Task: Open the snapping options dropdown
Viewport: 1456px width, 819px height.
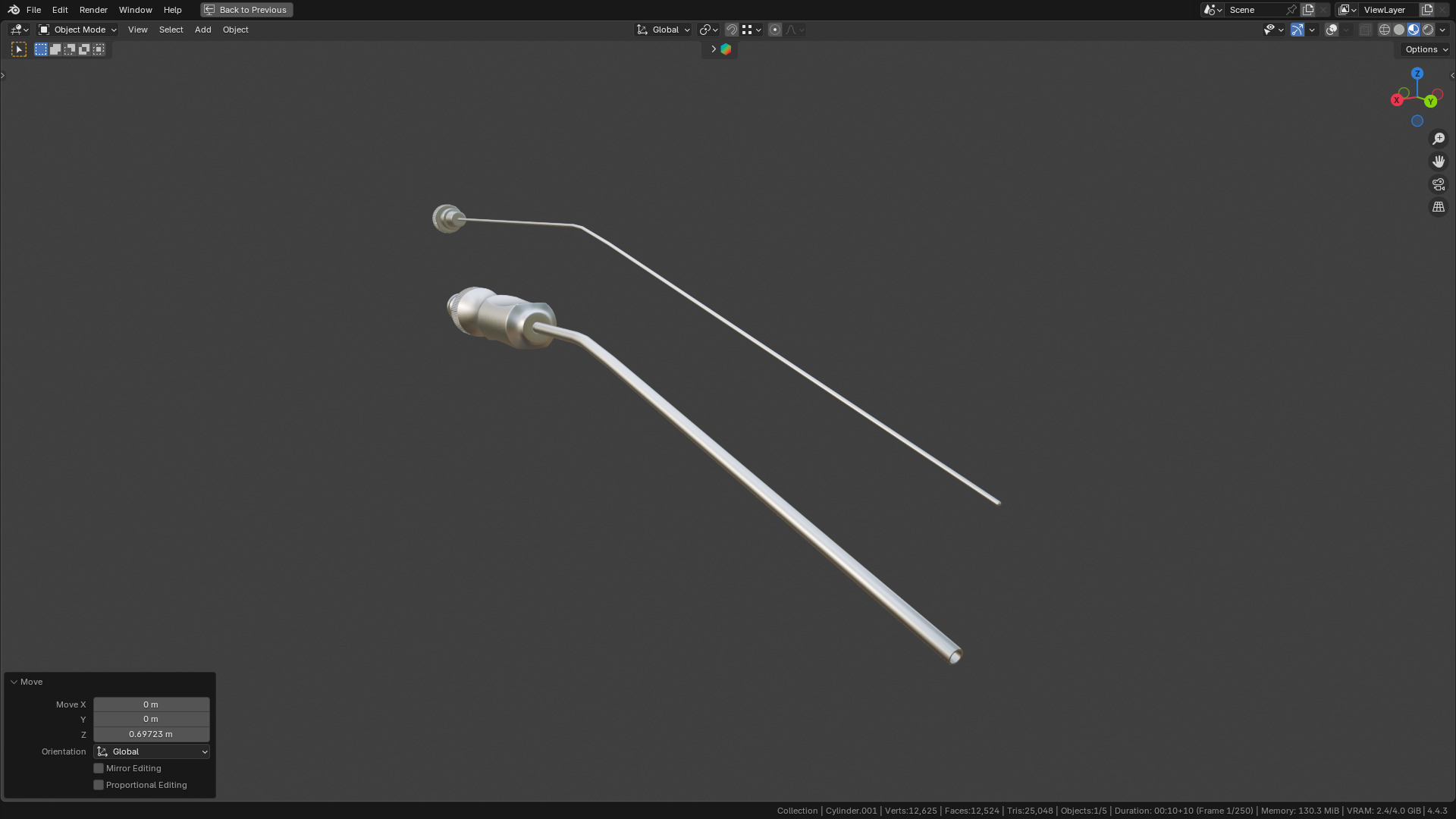Action: (x=752, y=30)
